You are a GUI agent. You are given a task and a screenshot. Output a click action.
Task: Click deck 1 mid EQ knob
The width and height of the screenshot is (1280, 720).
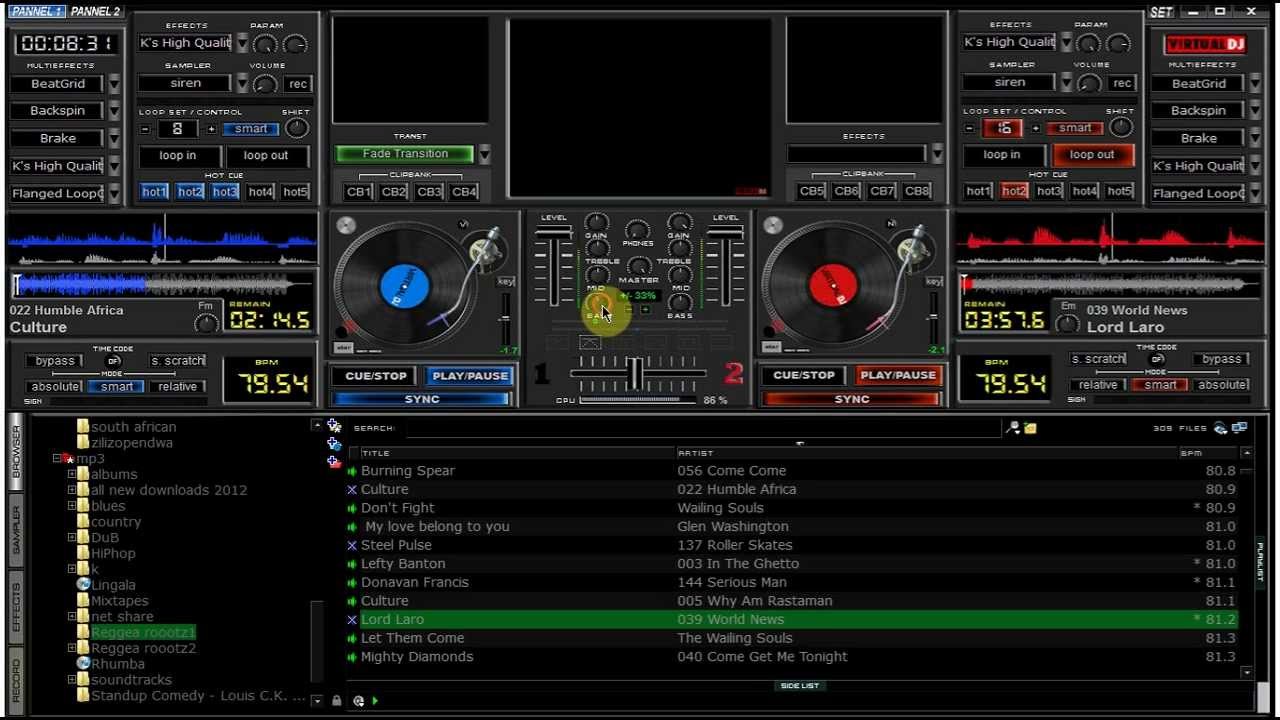tap(597, 275)
